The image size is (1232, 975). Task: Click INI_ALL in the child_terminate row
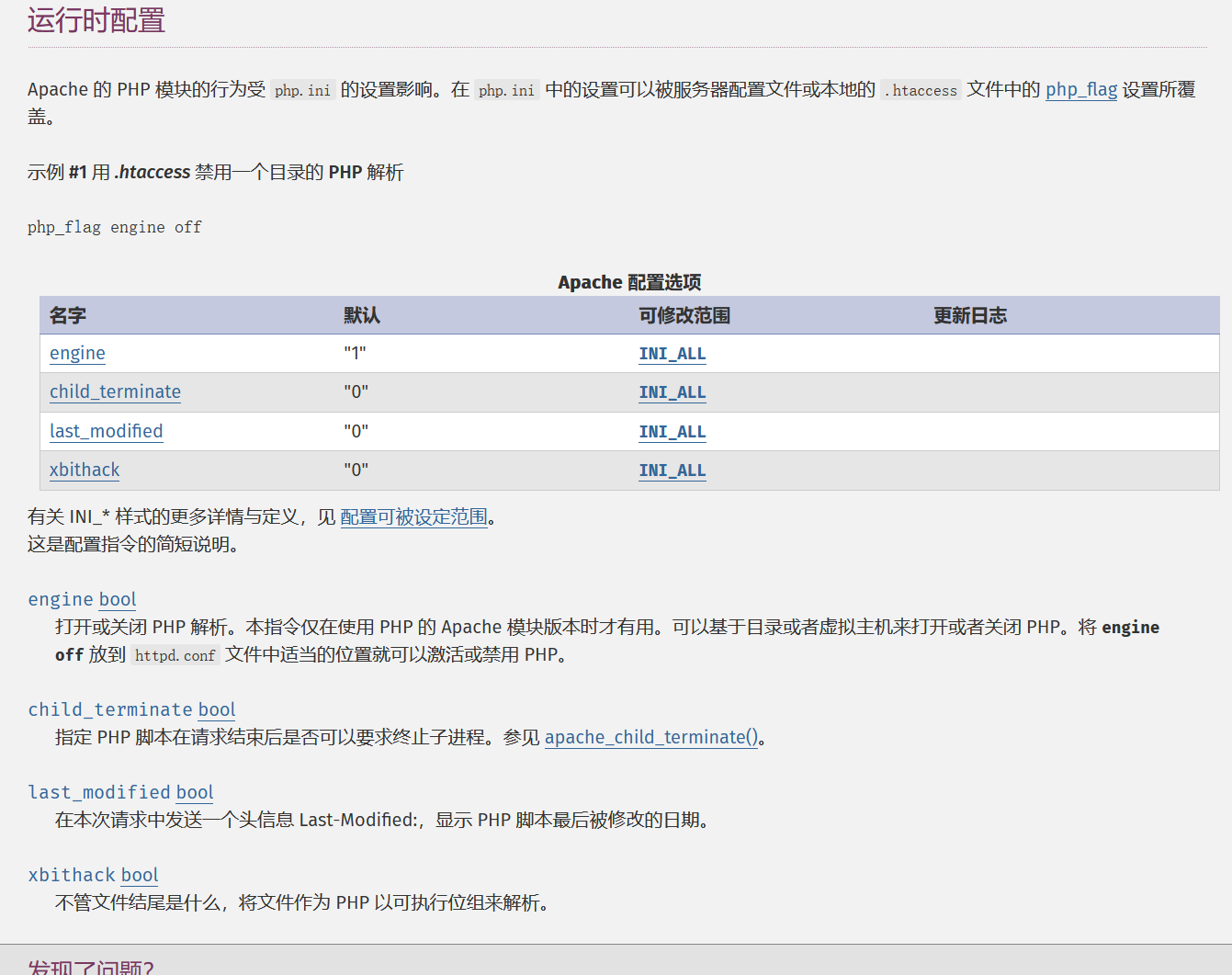[x=672, y=392]
